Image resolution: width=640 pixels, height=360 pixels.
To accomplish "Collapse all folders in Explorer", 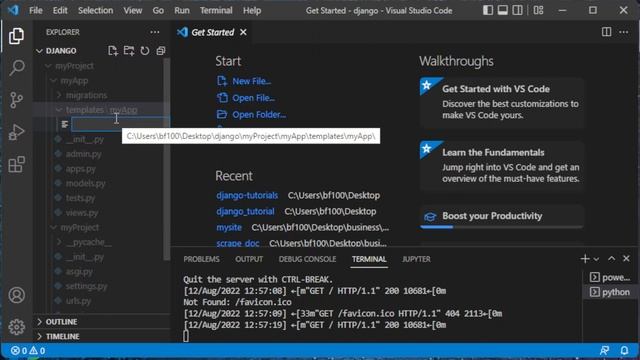I will point(161,51).
